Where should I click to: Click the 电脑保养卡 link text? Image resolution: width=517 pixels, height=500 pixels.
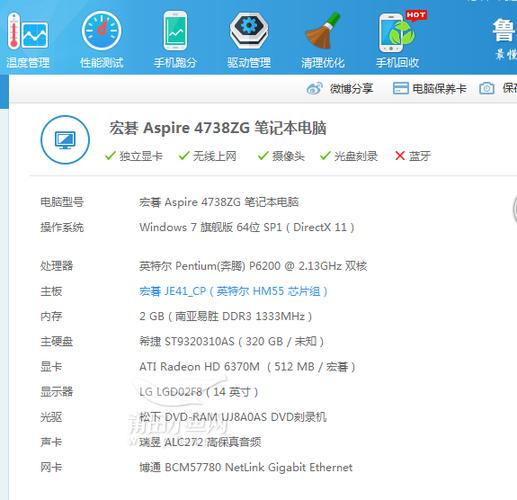tap(439, 89)
